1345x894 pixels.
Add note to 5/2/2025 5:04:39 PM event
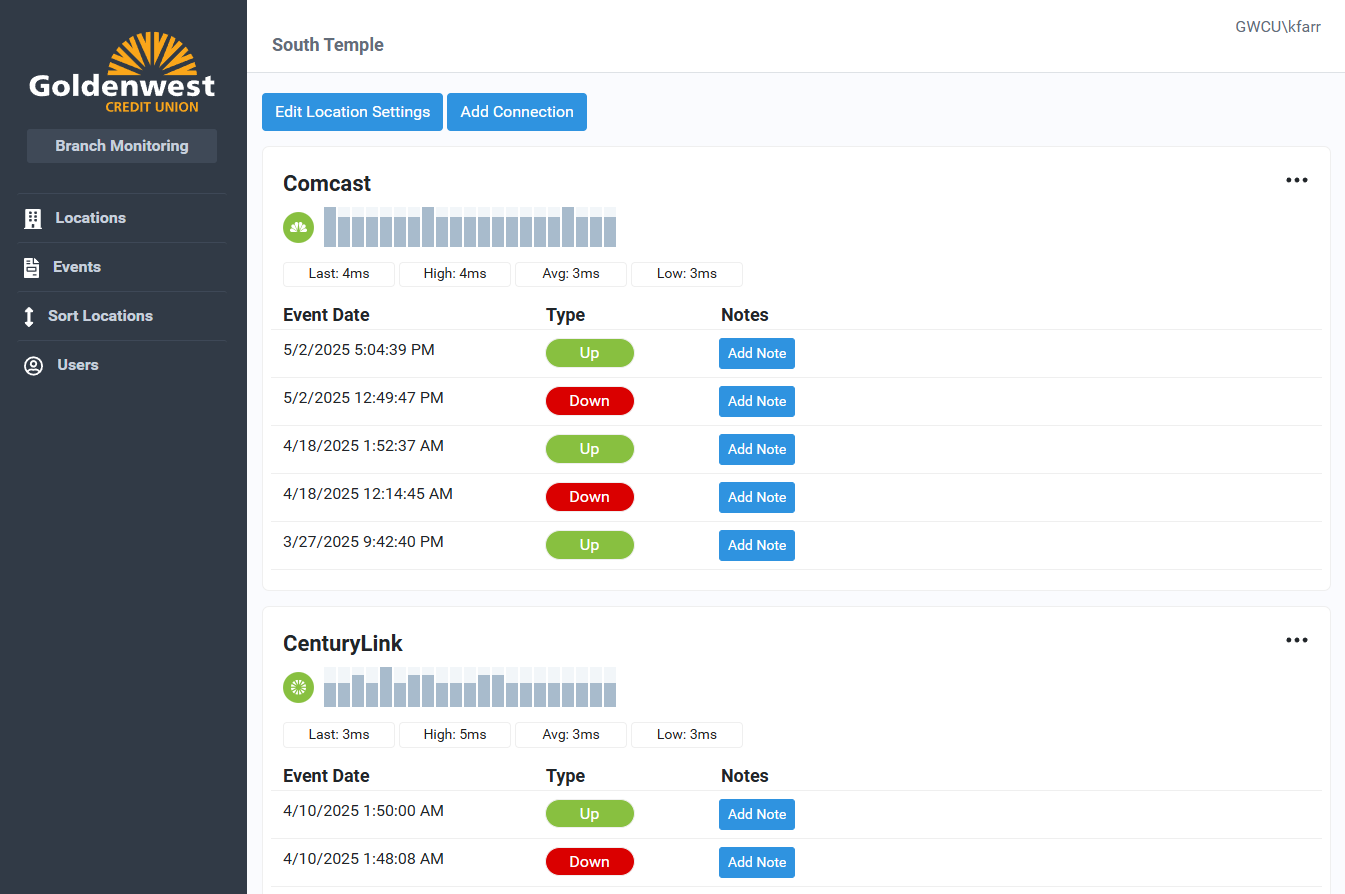(x=756, y=353)
